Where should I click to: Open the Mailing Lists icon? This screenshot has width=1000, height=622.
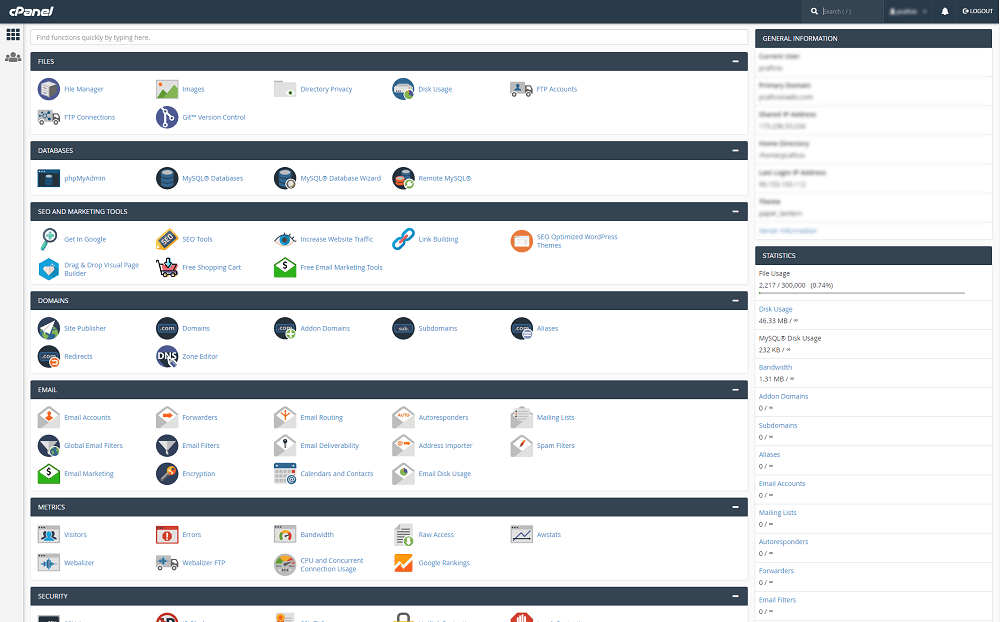[521, 417]
